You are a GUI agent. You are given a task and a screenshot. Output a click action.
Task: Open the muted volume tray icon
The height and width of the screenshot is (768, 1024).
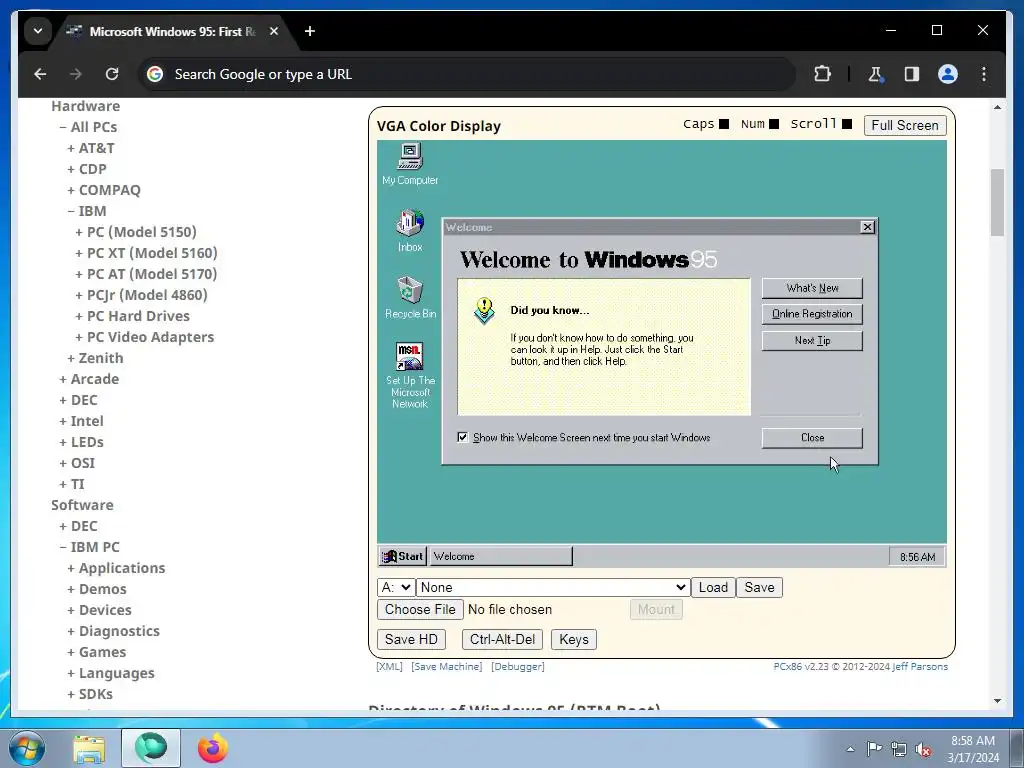tap(923, 749)
